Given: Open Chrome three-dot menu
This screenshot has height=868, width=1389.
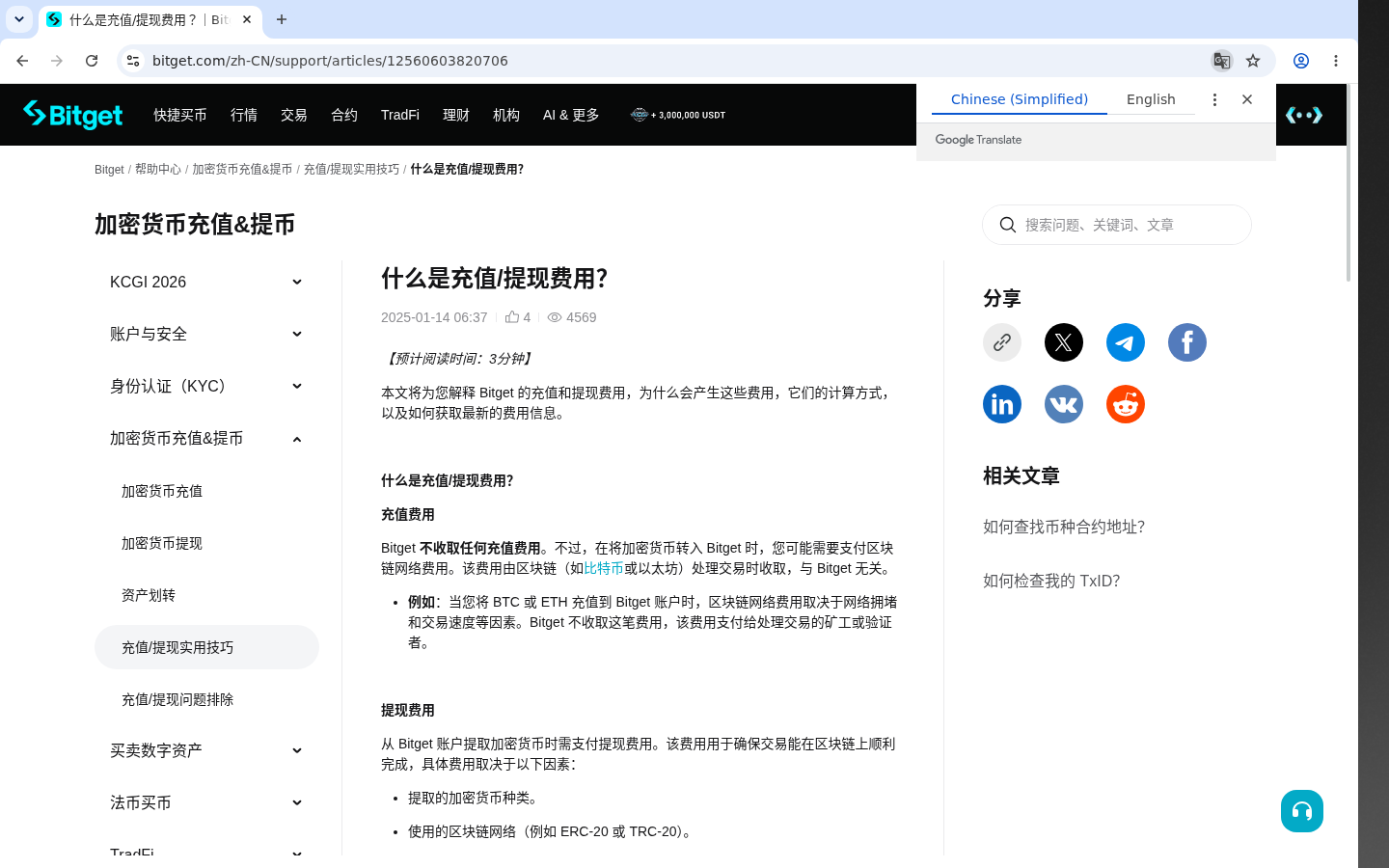Looking at the screenshot, I should point(1336,61).
